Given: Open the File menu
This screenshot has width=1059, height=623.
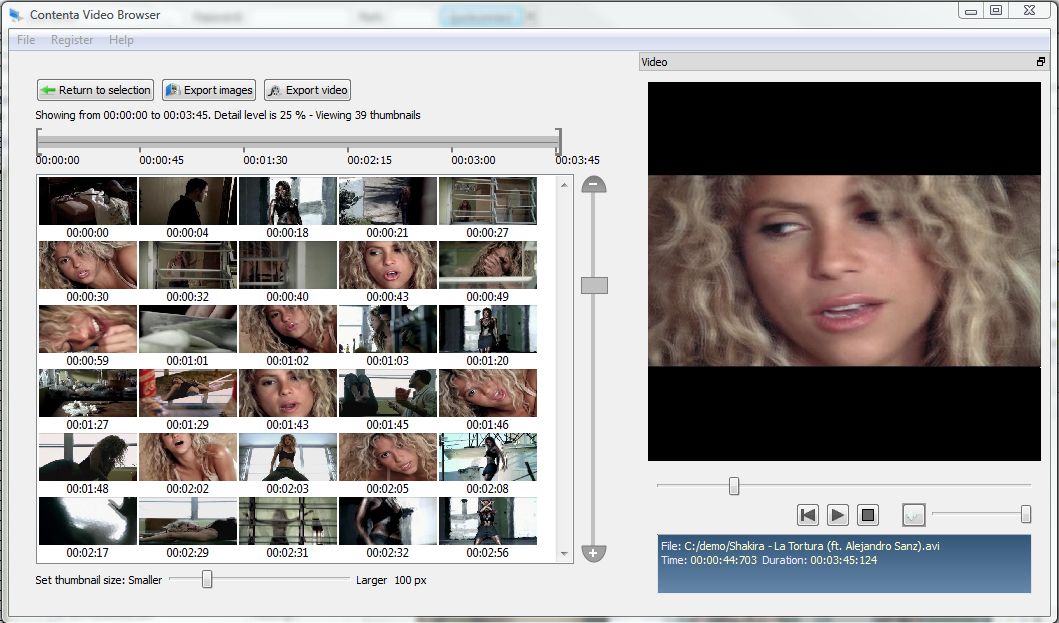Looking at the screenshot, I should click(x=26, y=40).
